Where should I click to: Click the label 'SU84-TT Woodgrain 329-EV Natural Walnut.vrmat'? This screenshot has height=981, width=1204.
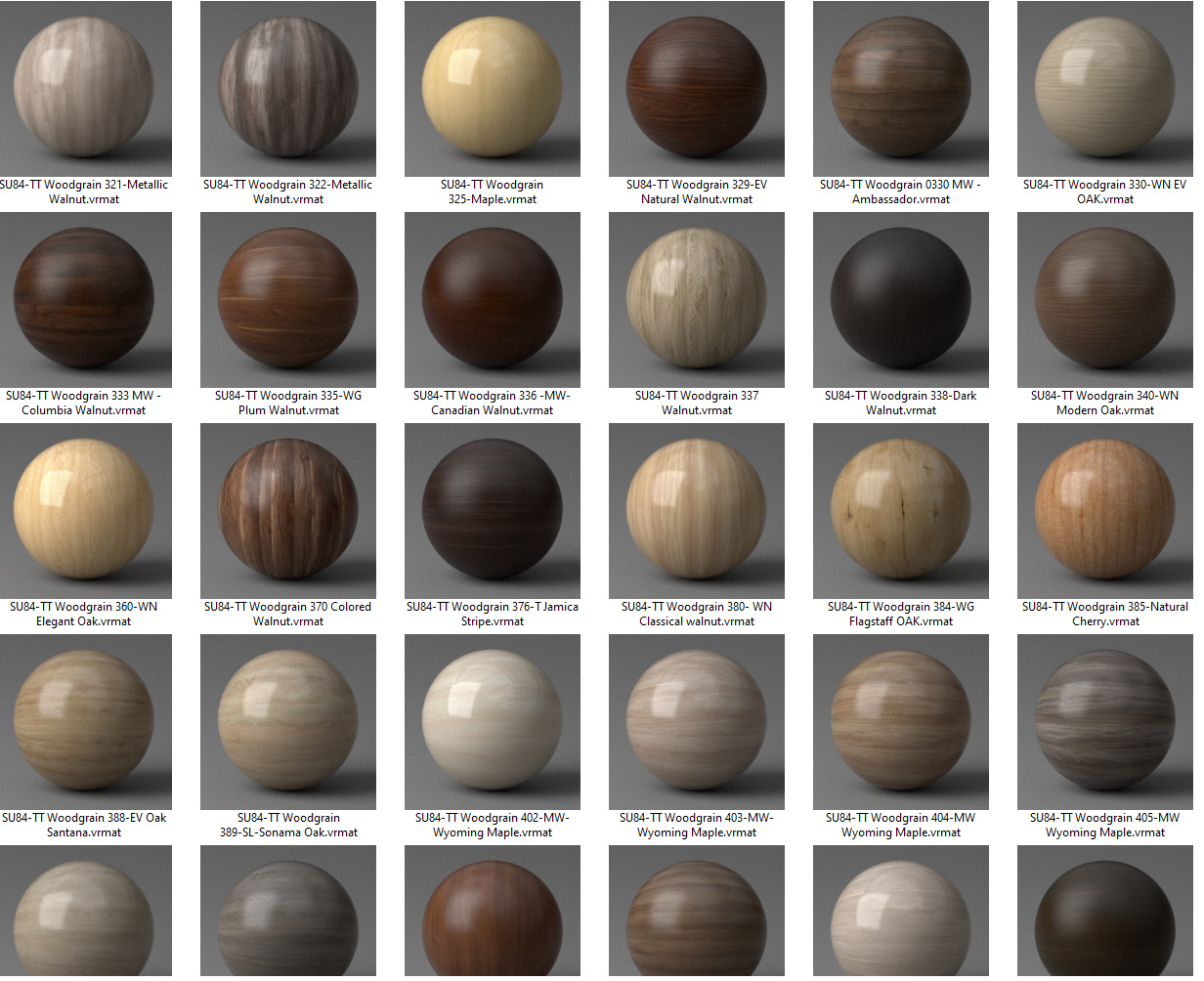[697, 192]
